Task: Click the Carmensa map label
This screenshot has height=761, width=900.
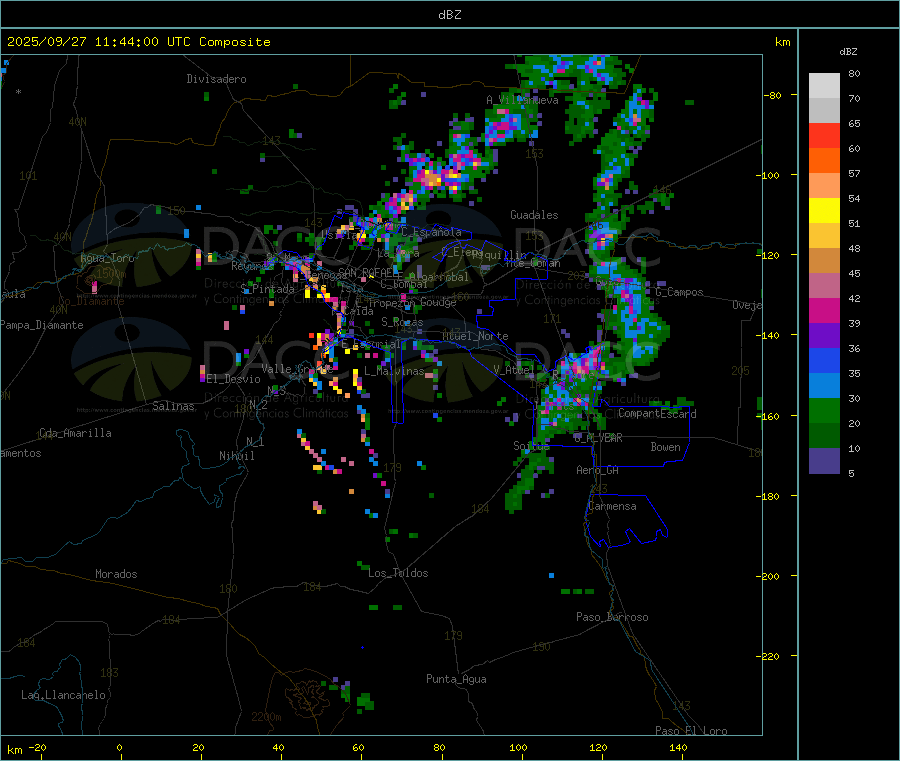Action: tap(612, 506)
